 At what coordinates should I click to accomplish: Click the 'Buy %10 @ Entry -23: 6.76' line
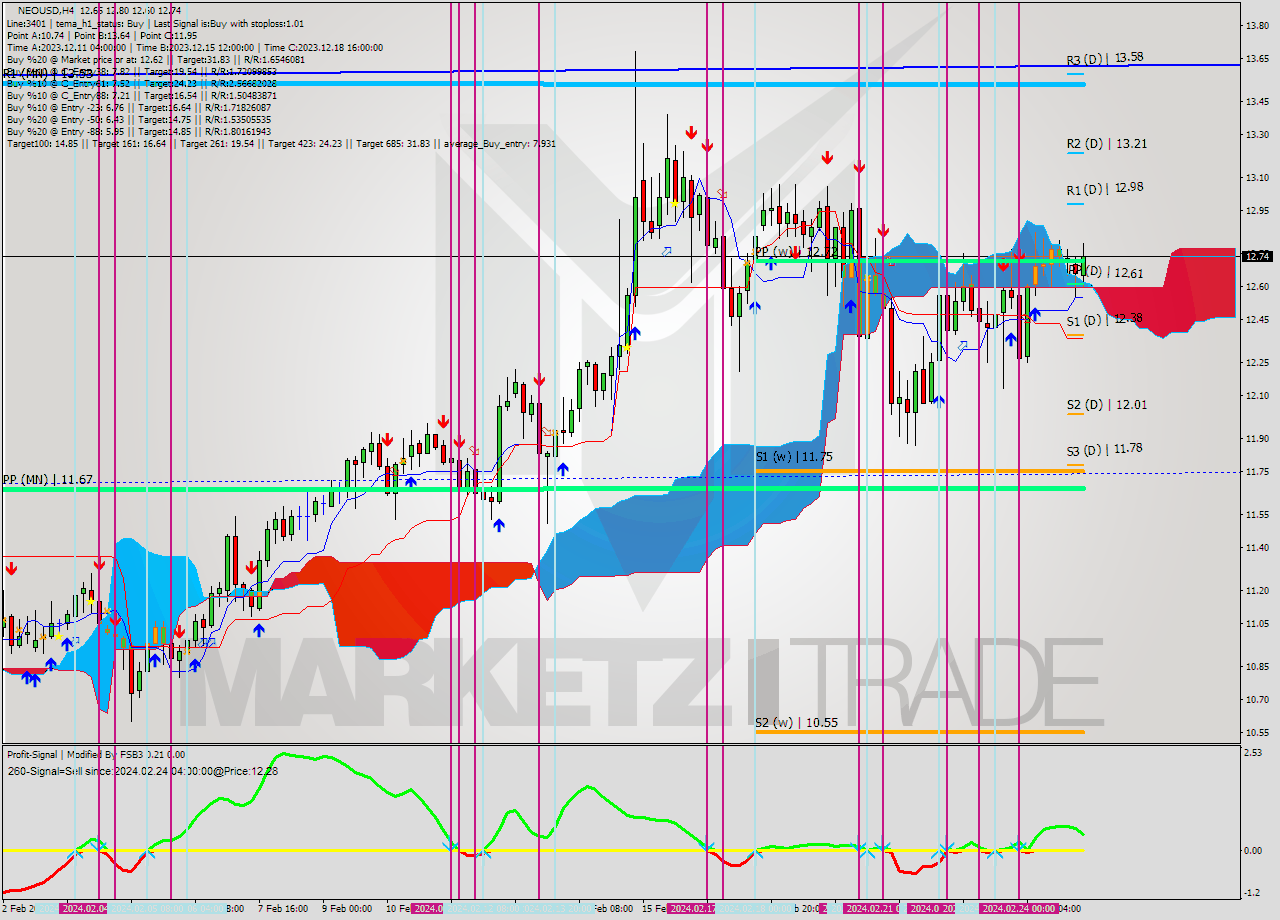[139, 107]
